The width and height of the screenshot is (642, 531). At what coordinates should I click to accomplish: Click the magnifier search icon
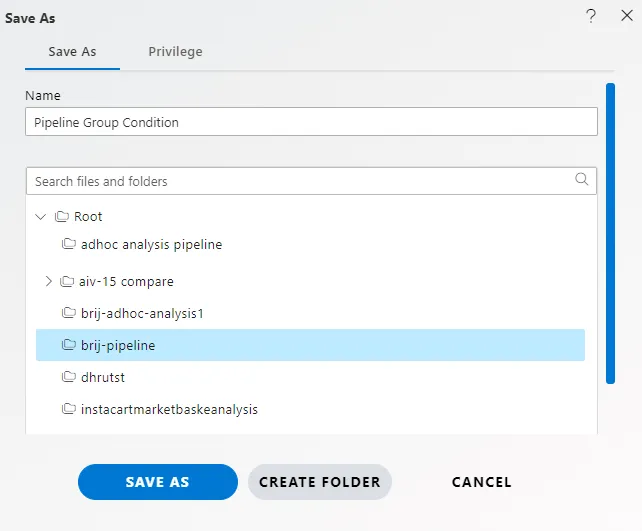[581, 179]
